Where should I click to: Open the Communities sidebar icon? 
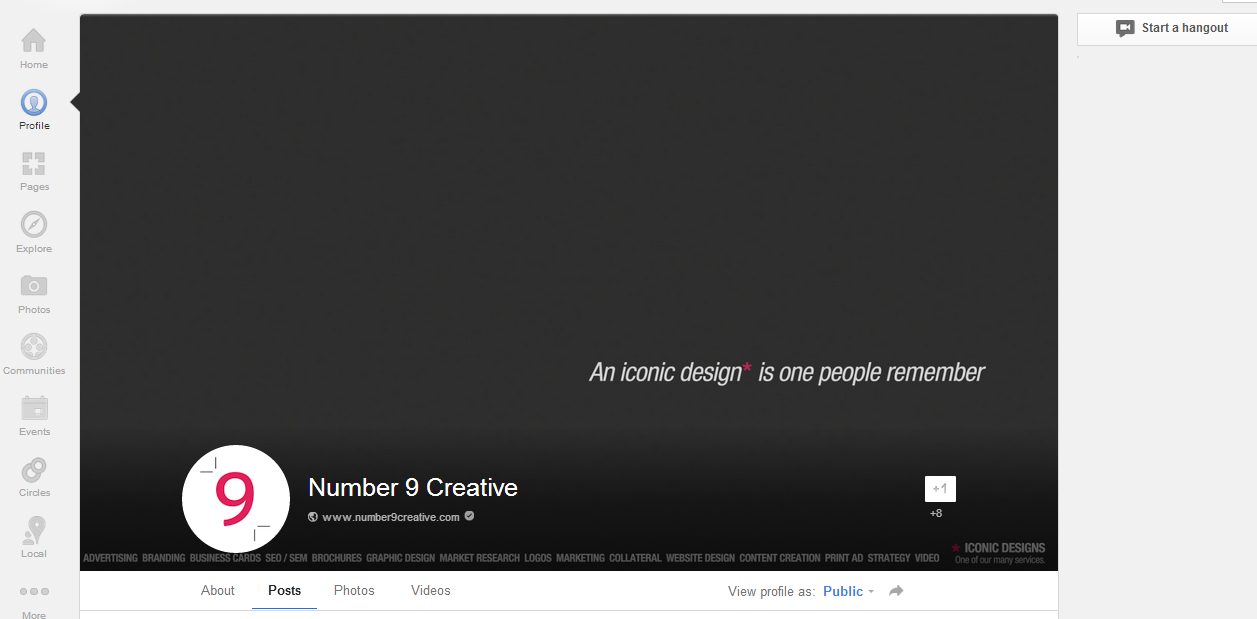(x=34, y=347)
